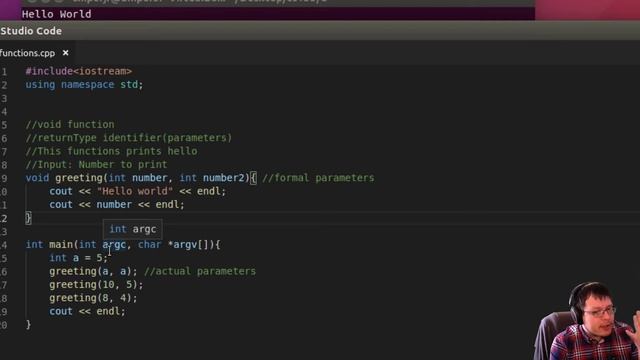
Task: Click the final 'cout << endl;' line
Action: (x=87, y=311)
